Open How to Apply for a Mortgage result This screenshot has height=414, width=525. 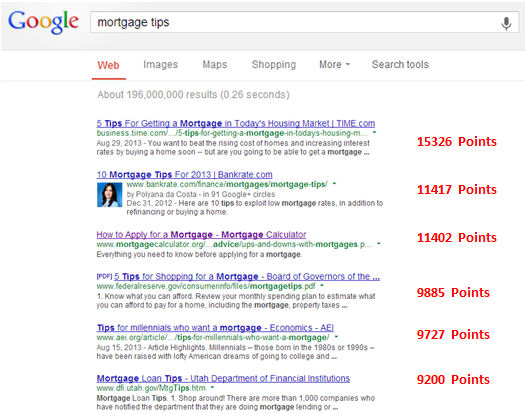[201, 234]
